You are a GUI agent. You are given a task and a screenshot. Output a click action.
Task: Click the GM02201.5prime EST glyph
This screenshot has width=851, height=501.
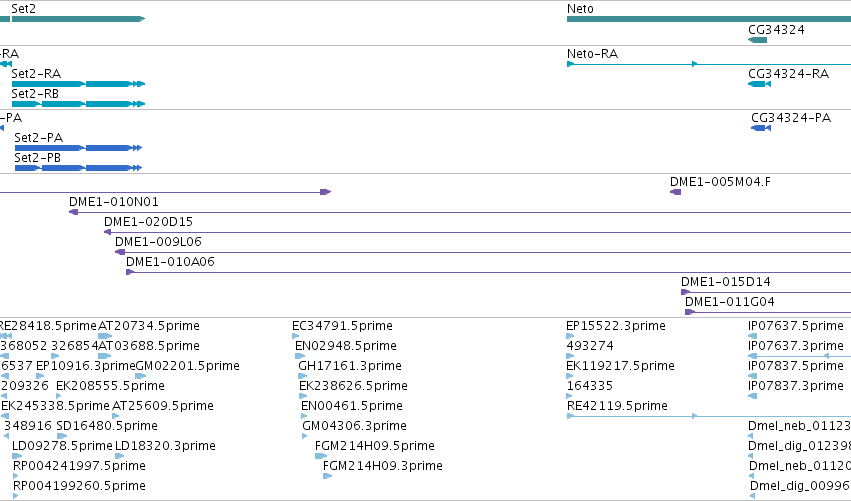point(141,376)
